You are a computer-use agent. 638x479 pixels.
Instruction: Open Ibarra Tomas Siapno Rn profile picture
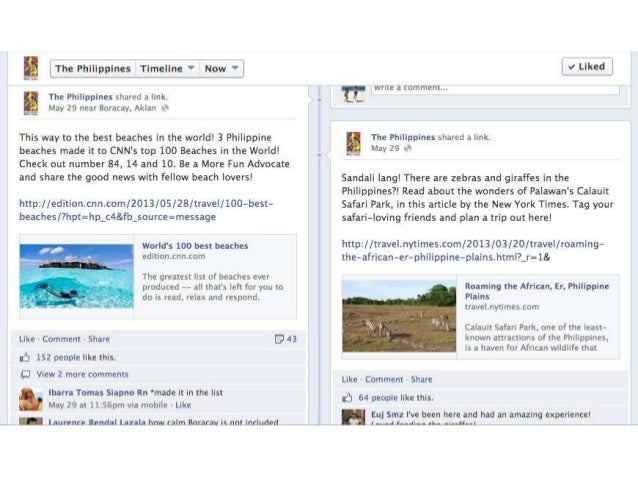[x=31, y=399]
